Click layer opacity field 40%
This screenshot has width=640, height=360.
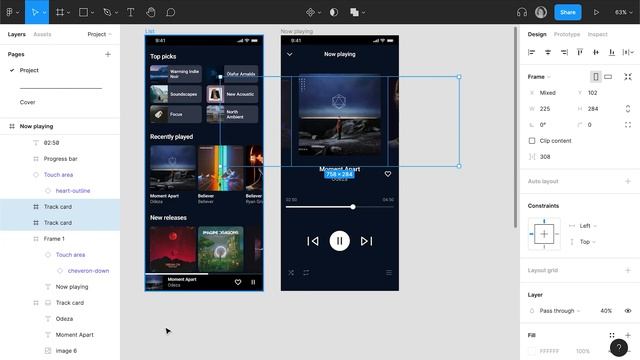(606, 311)
